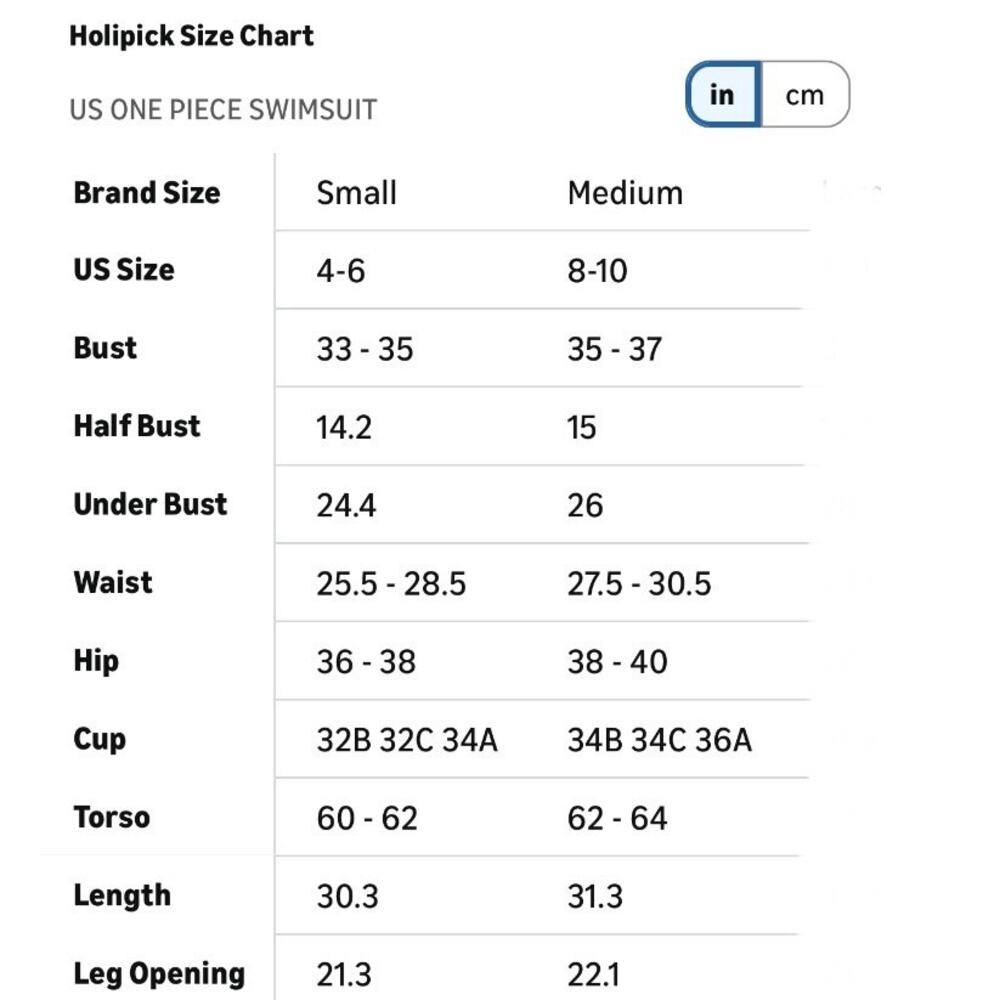Click the Small column header
Screen dimensions: 1000x1000
coord(357,193)
